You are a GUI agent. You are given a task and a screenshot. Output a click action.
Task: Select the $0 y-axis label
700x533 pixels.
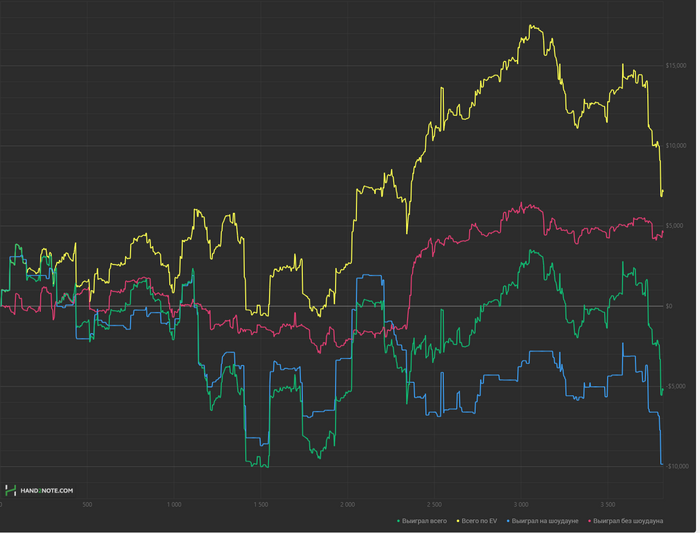(669, 306)
